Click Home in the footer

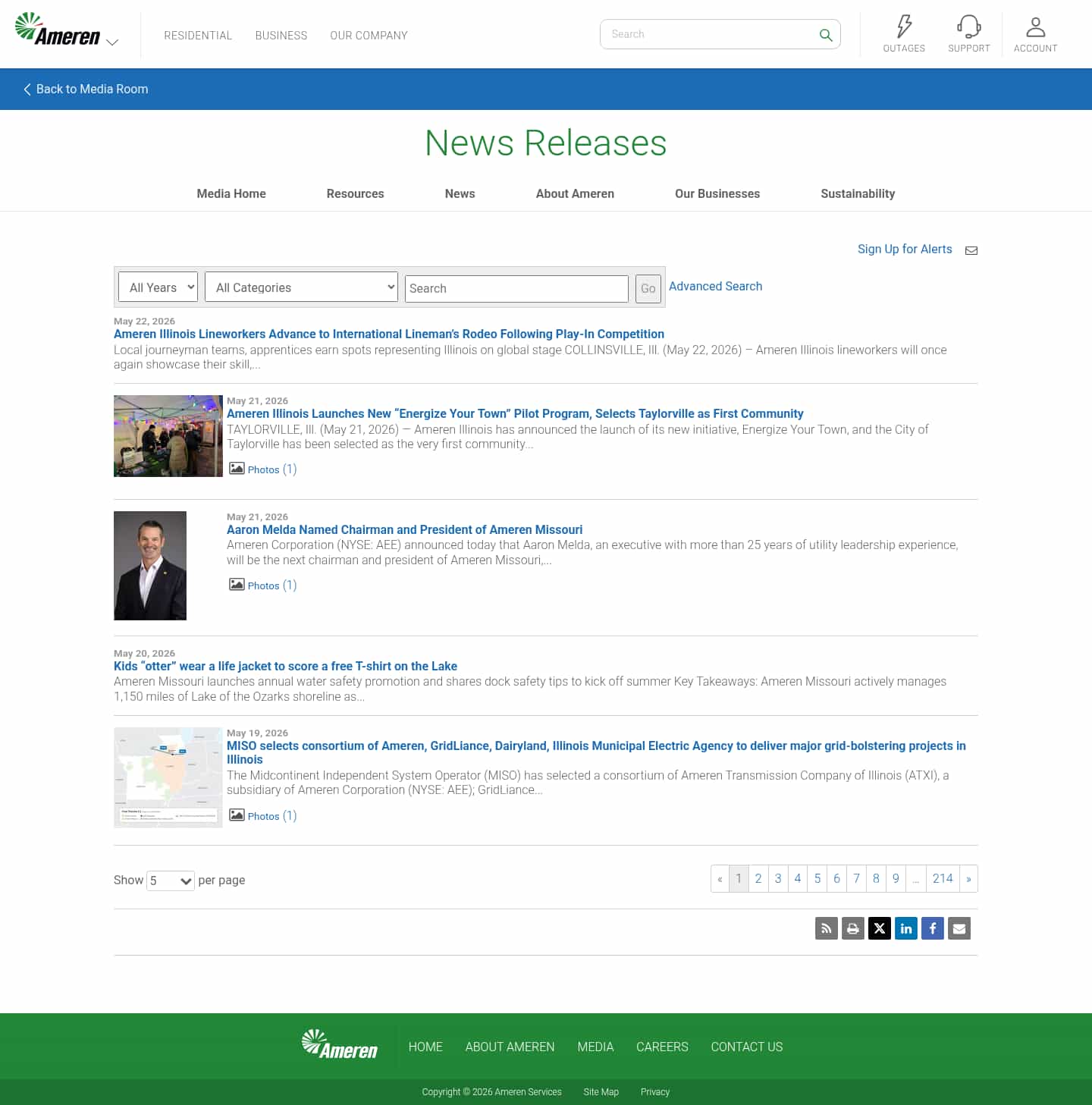pyautogui.click(x=425, y=1047)
